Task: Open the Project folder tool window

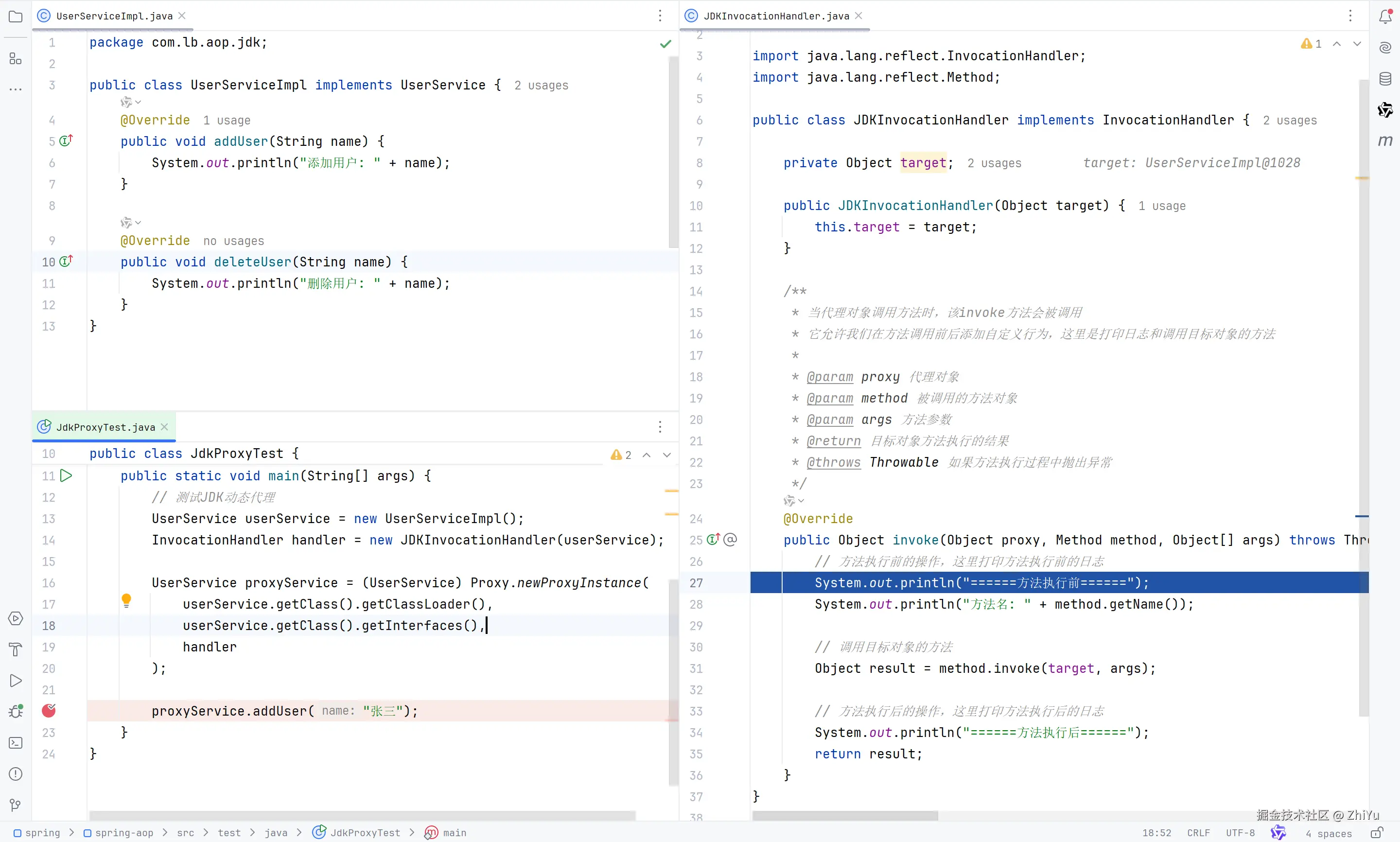Action: click(x=16, y=17)
